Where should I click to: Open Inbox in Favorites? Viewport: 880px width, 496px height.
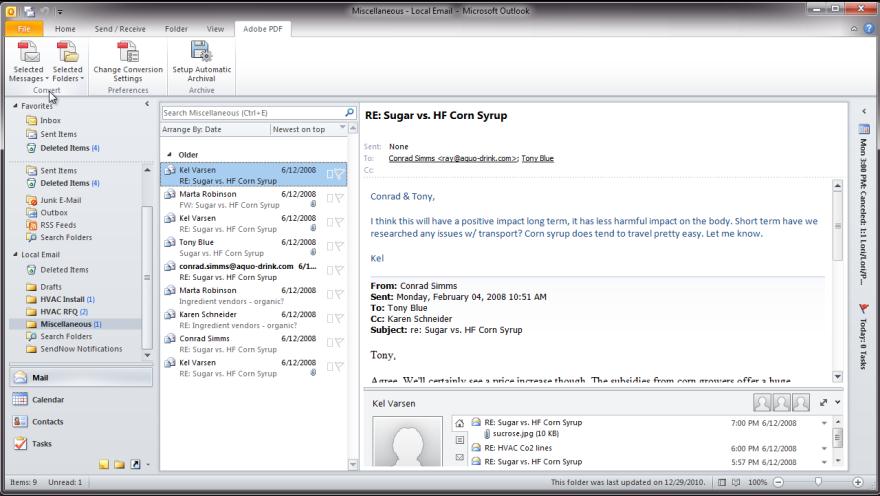pos(50,120)
